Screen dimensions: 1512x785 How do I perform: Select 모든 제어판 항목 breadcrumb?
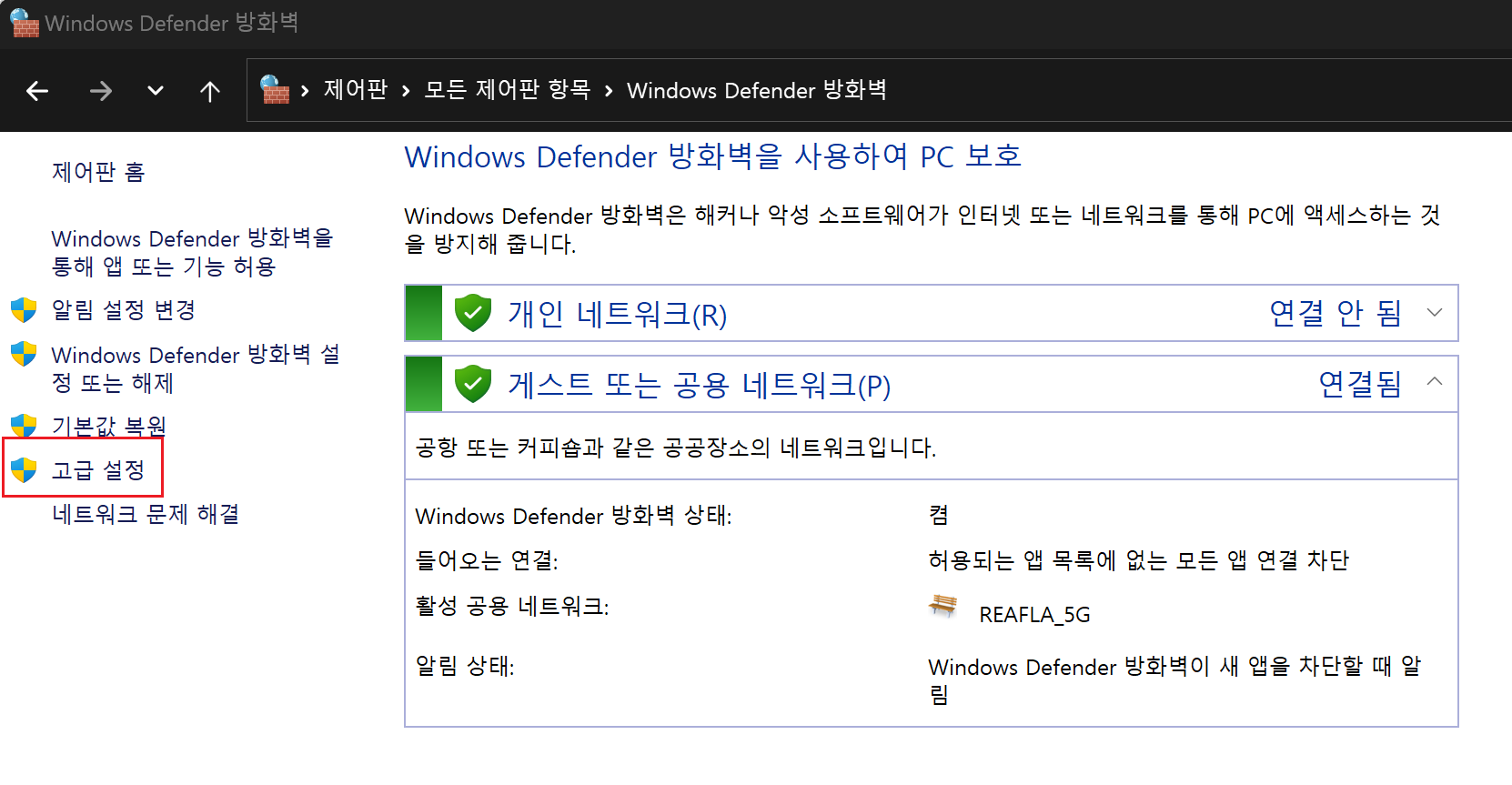coord(508,90)
